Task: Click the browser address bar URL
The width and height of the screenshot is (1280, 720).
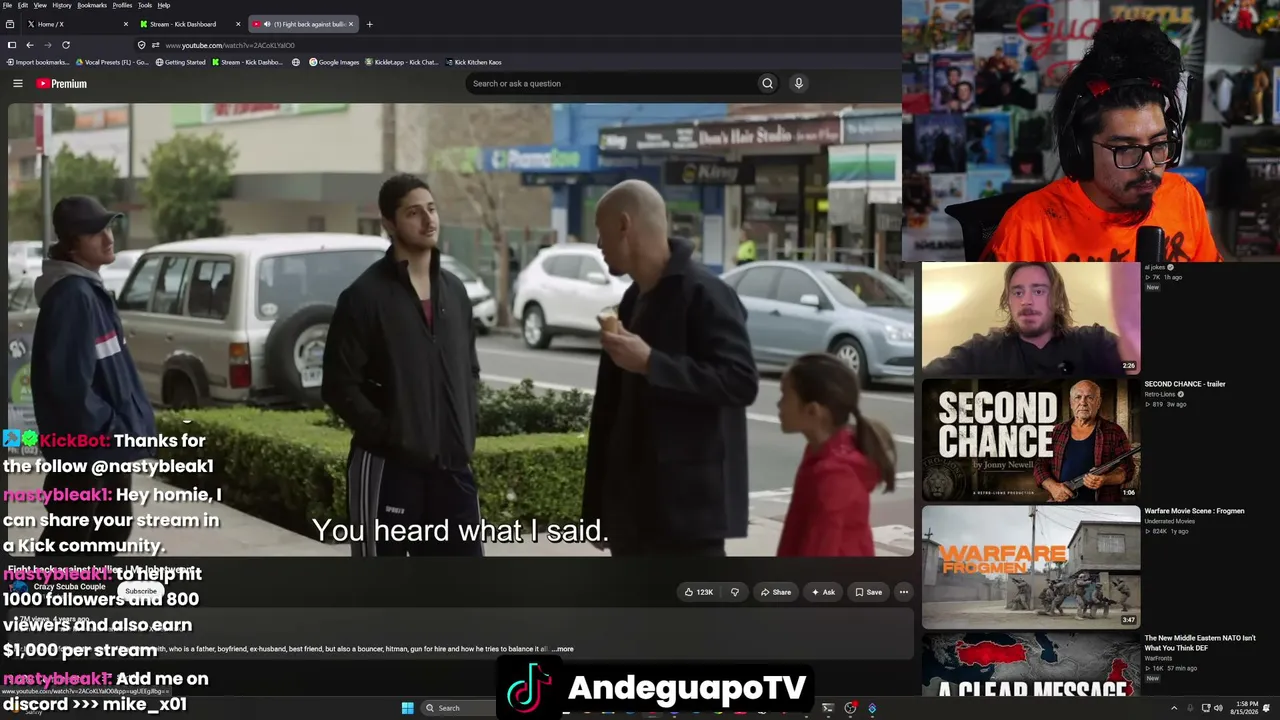Action: pyautogui.click(x=230, y=45)
